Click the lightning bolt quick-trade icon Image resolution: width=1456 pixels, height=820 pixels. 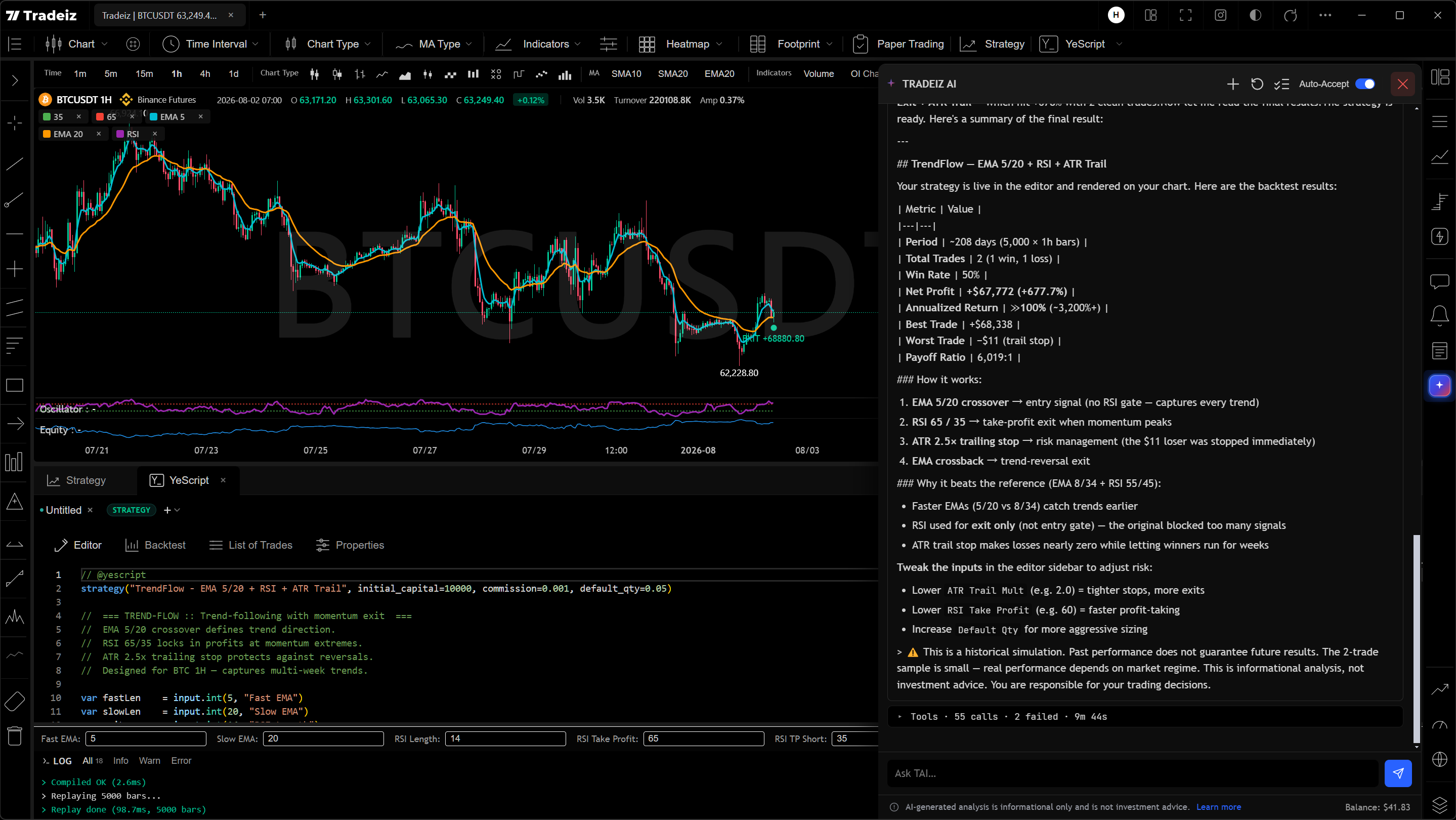coord(1439,236)
